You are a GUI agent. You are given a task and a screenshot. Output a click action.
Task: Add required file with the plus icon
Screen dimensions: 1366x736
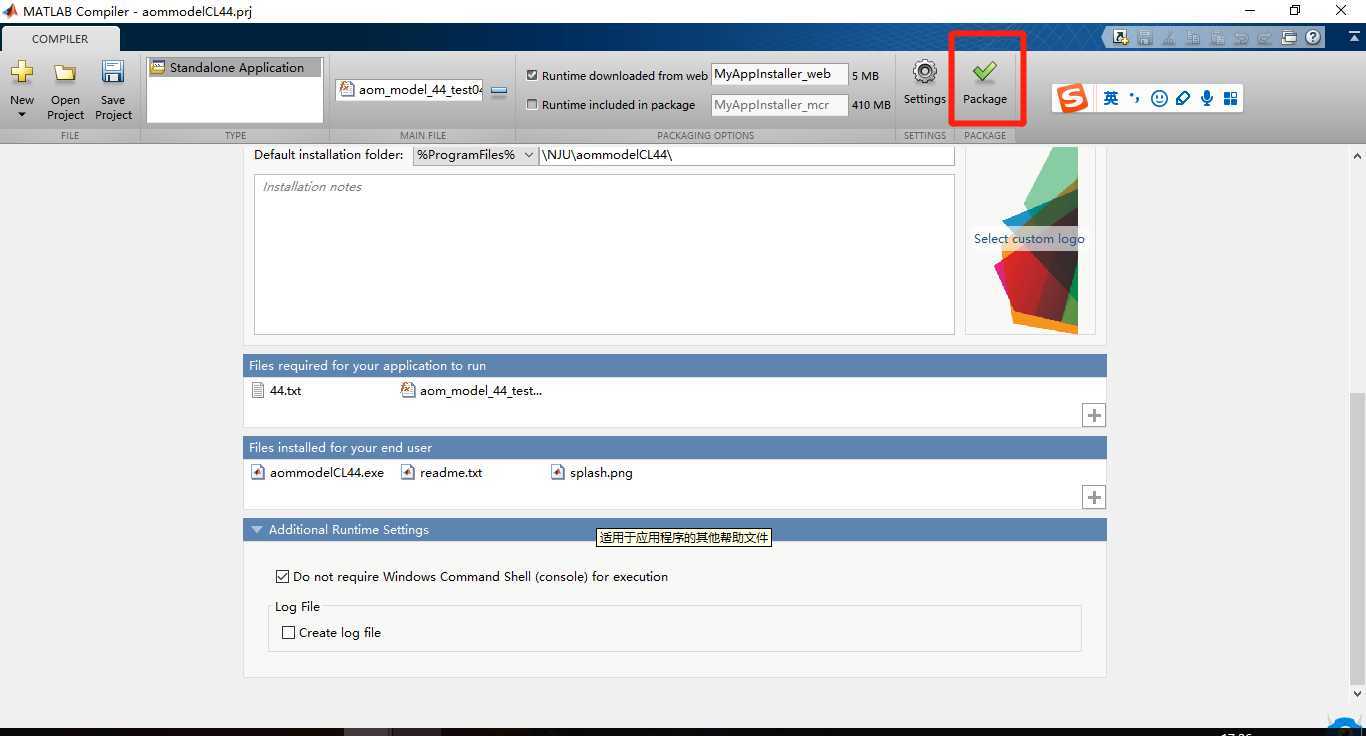[x=1094, y=415]
